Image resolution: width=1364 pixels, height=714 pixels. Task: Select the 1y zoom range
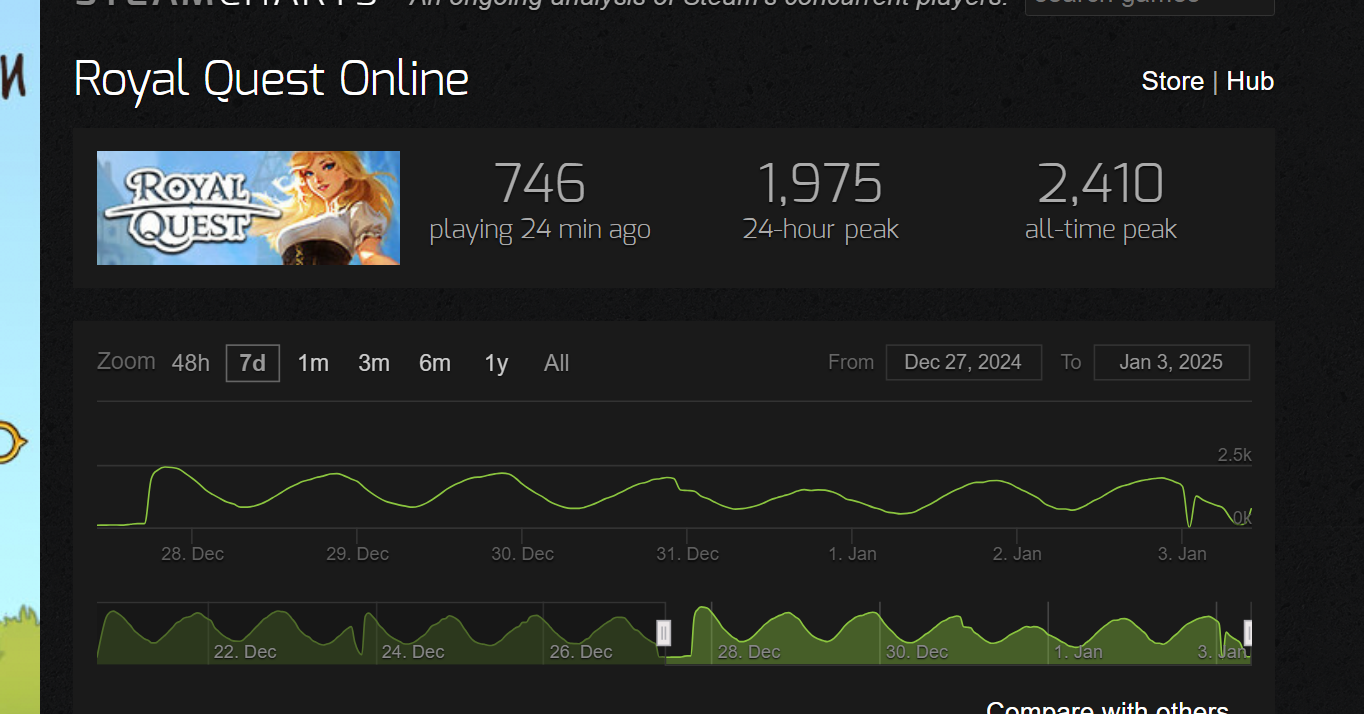click(x=496, y=363)
